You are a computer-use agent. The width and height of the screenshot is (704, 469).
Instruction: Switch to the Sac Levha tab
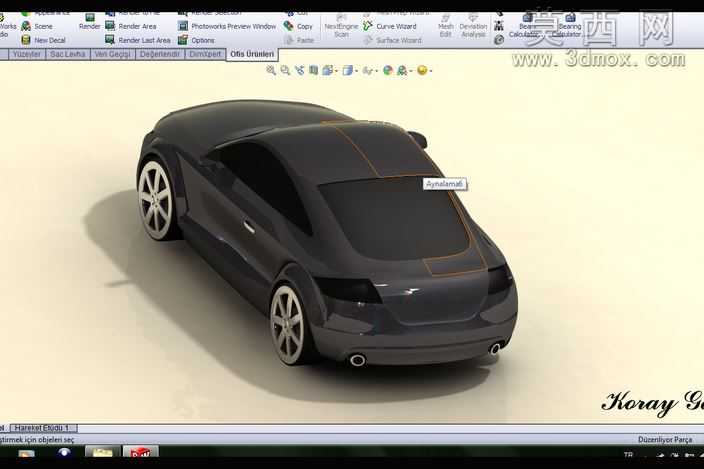[x=68, y=54]
